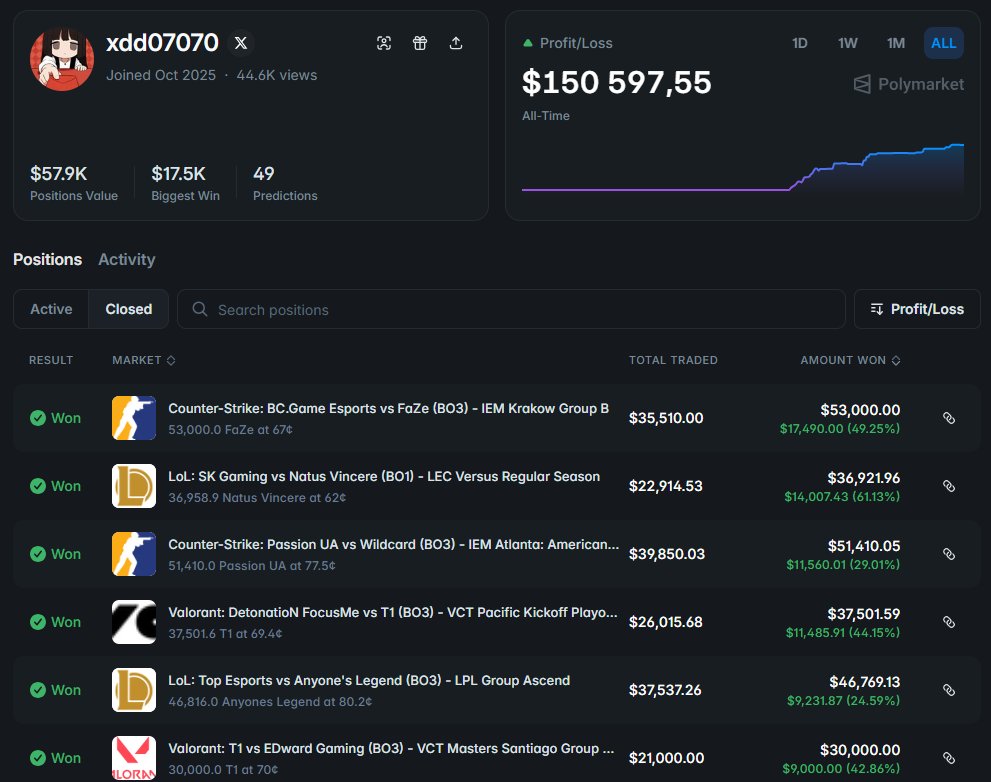Copy link for DetonatioN FocusMe vs T1 row
The width and height of the screenshot is (991, 782).
coord(949,622)
